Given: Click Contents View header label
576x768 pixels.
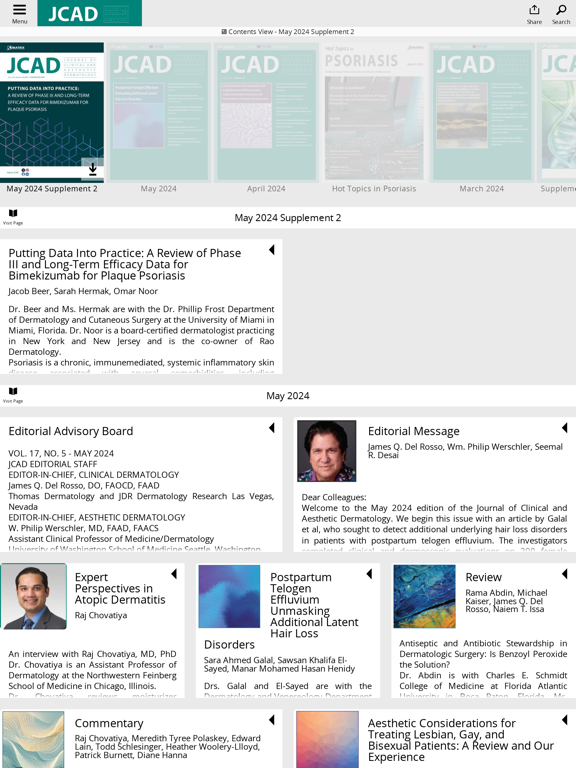Looking at the screenshot, I should [288, 31].
